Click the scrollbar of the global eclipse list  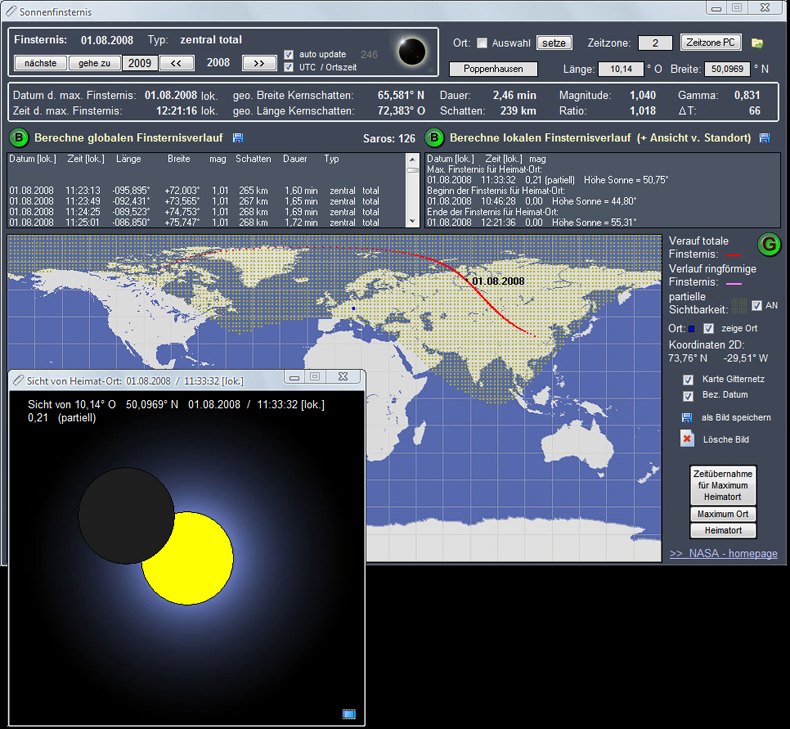click(412, 190)
